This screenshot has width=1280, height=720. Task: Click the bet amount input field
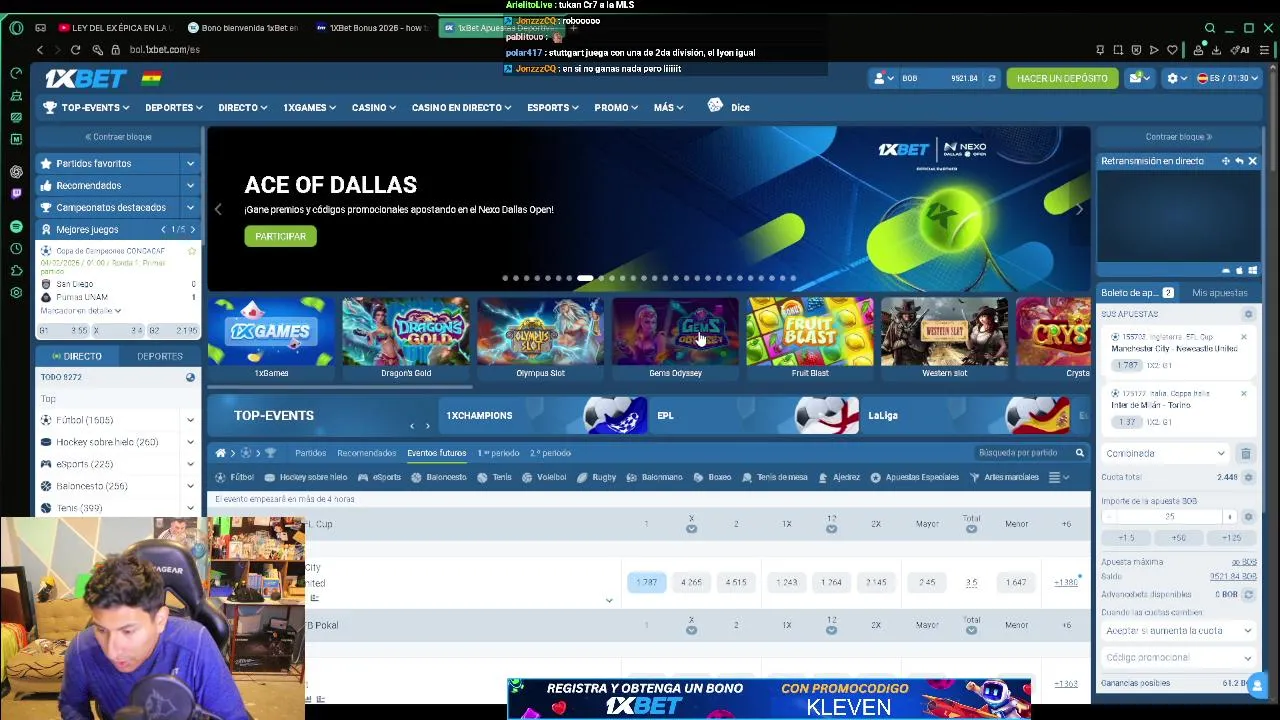(1170, 517)
